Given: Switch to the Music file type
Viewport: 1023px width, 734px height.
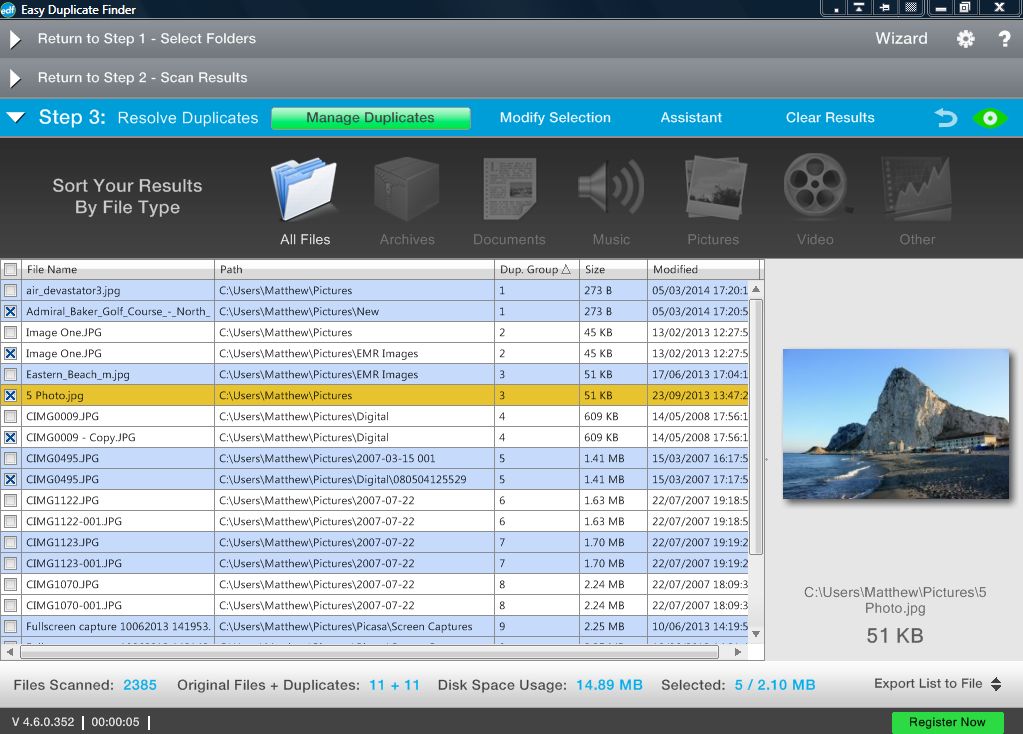Looking at the screenshot, I should coord(611,197).
